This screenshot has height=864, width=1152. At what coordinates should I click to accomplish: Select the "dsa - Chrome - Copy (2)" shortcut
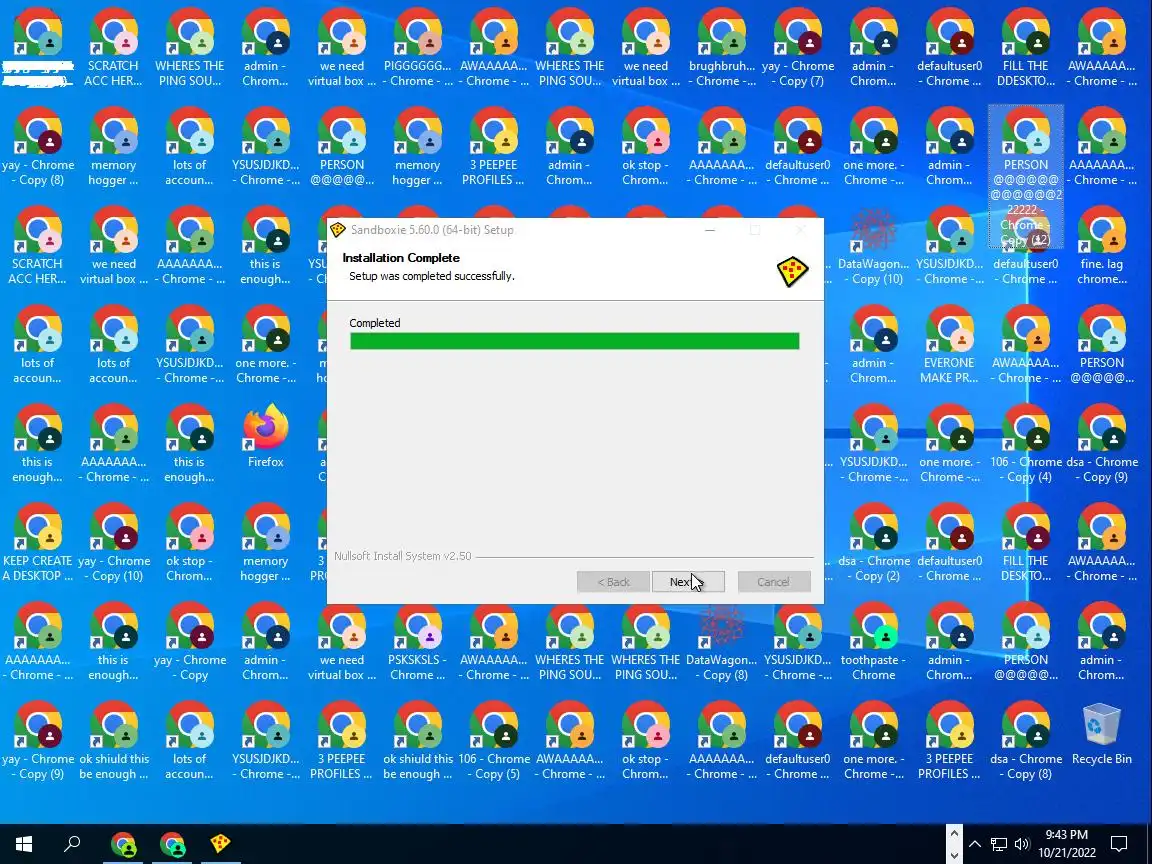(x=874, y=543)
